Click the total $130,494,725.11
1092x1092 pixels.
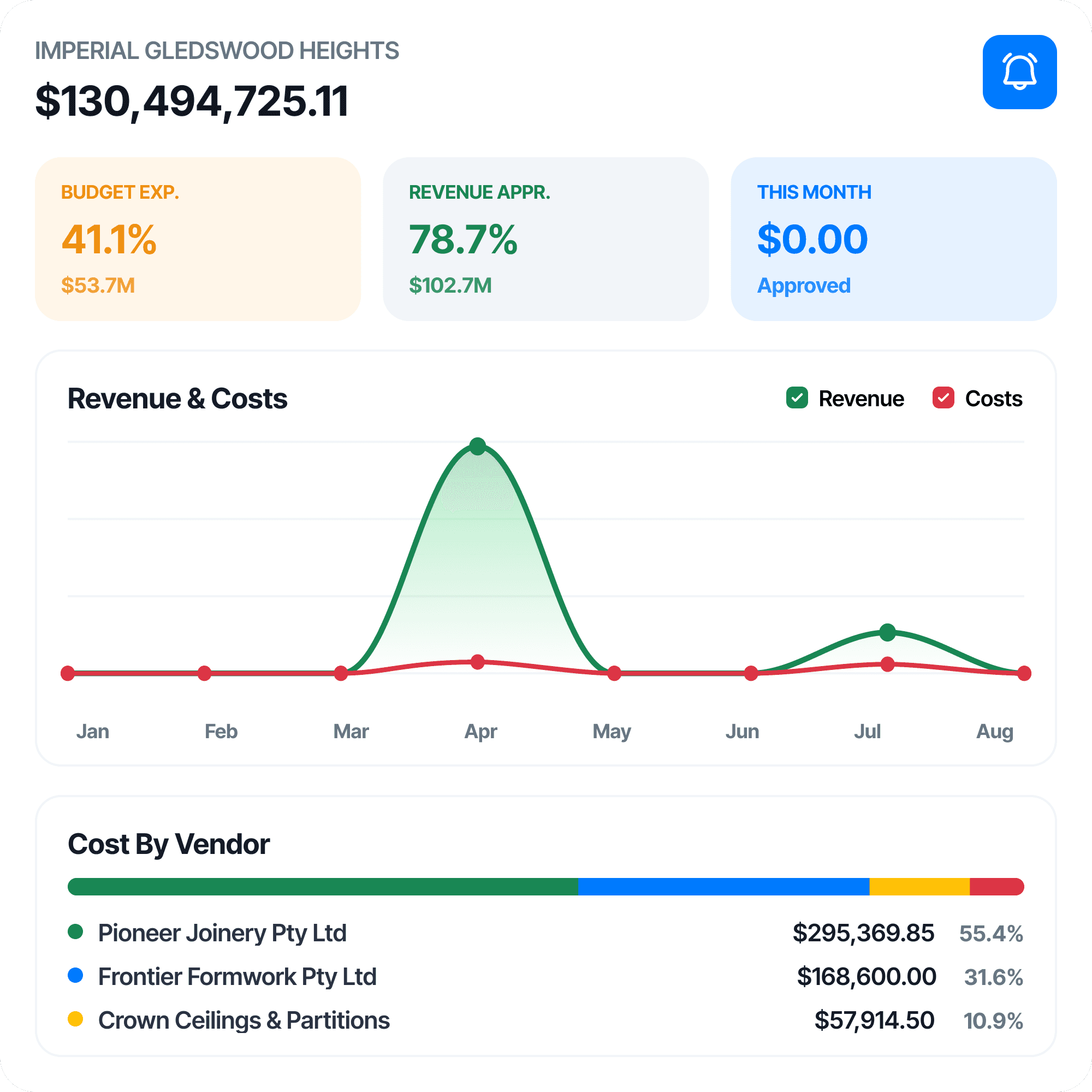click(x=192, y=102)
